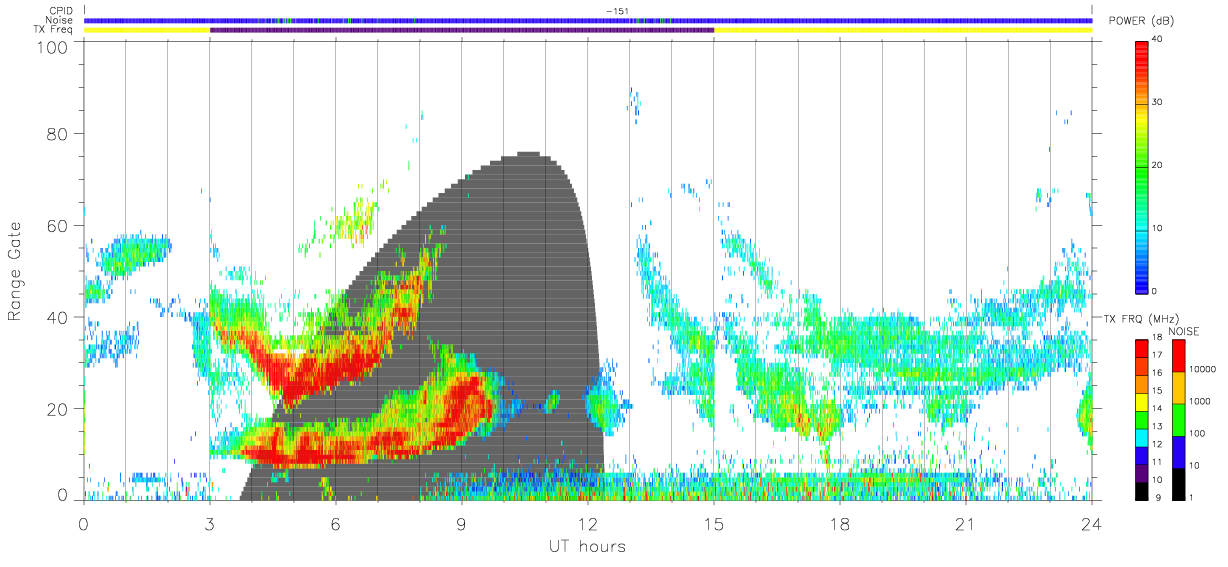Click the purple section of TX Freq strip
The width and height of the screenshot is (1228, 567).
click(462, 30)
